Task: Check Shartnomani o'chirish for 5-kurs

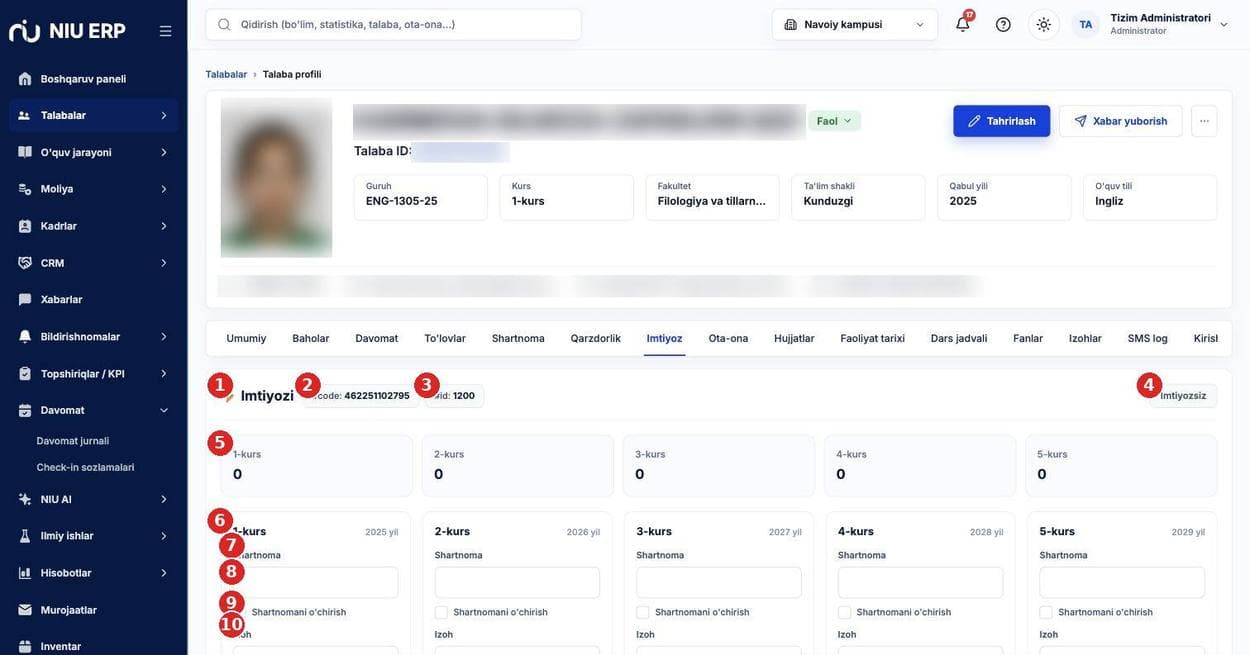Action: [1046, 612]
